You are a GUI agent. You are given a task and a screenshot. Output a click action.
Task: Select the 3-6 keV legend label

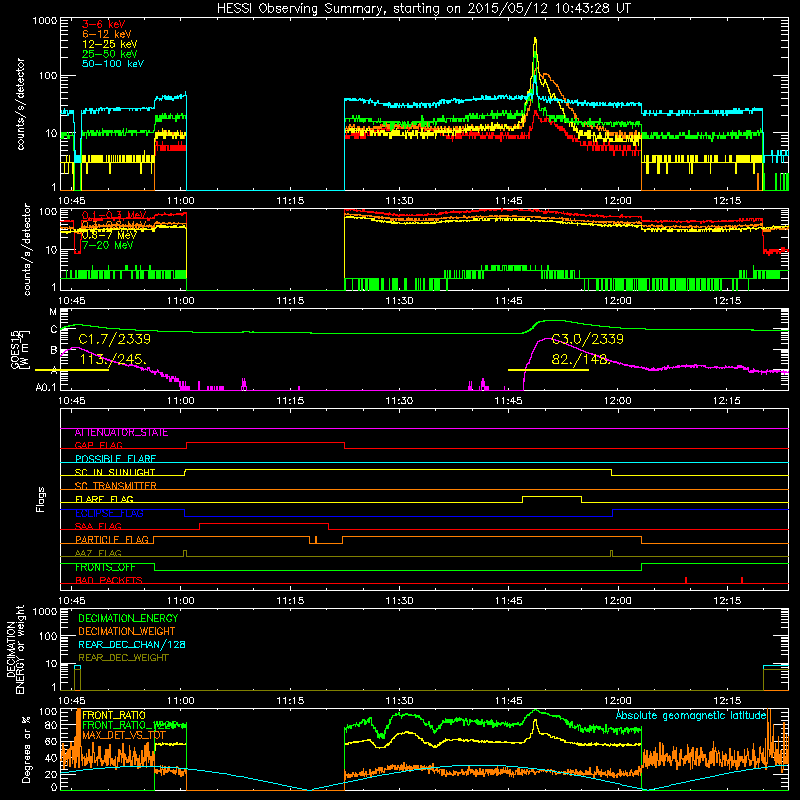104,24
